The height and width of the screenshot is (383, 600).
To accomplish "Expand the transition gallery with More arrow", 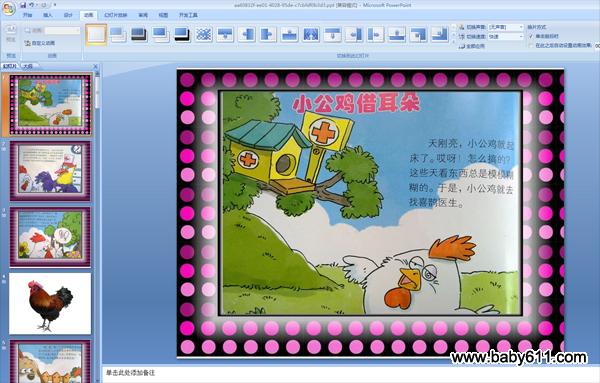I will click(454, 44).
